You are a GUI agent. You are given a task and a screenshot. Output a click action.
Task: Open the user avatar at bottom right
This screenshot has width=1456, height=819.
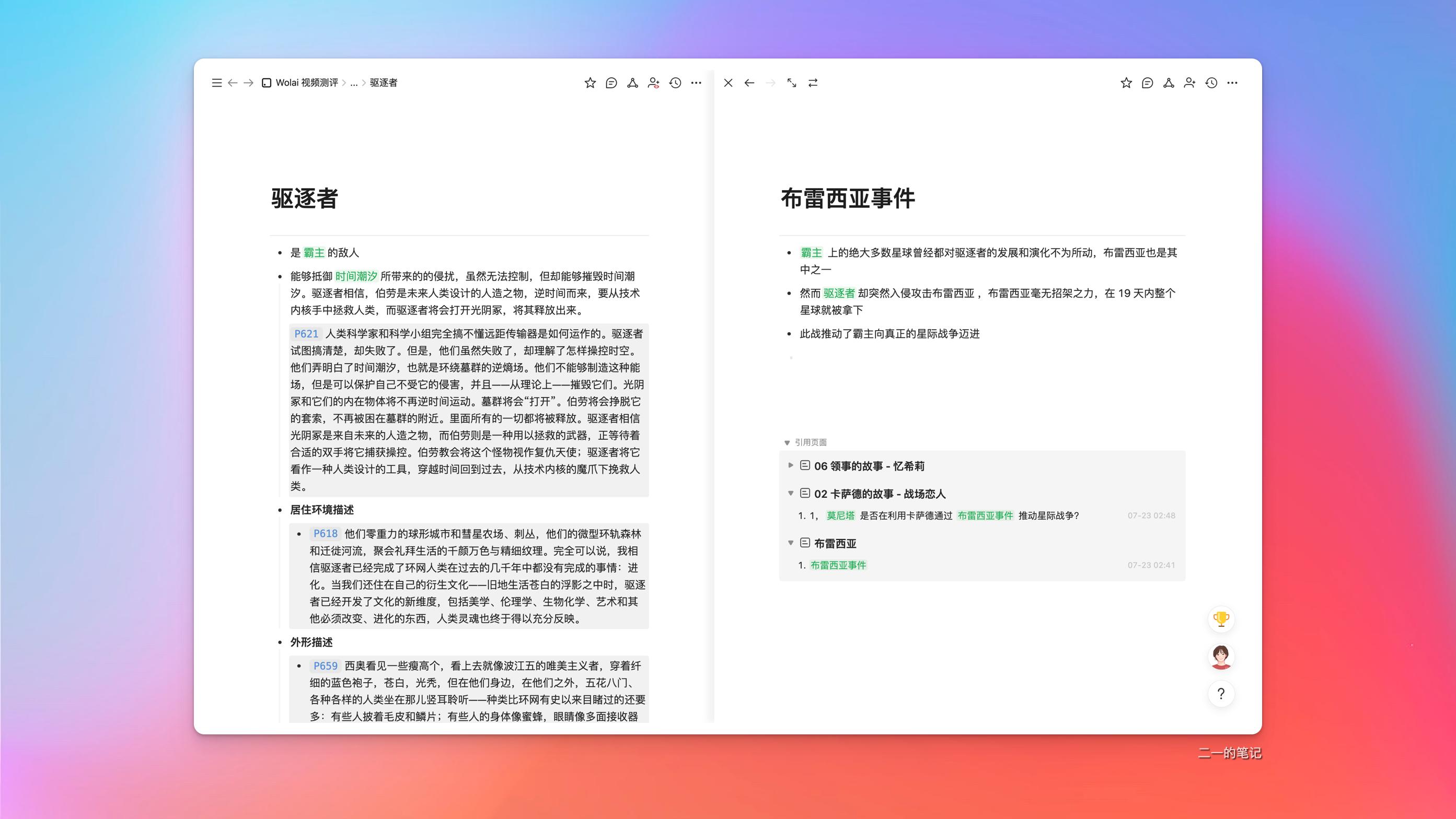tap(1221, 657)
